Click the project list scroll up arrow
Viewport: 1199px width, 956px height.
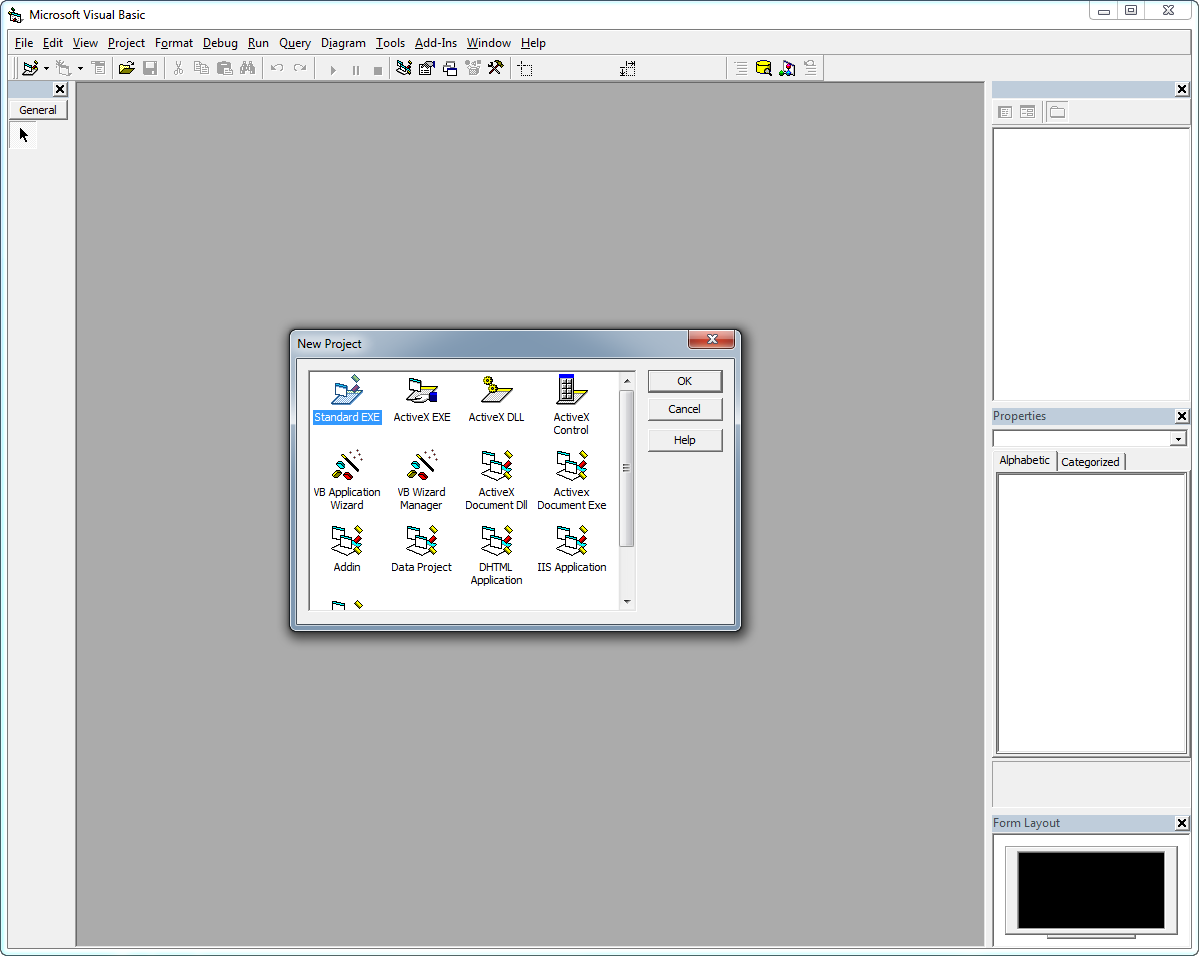(x=627, y=381)
